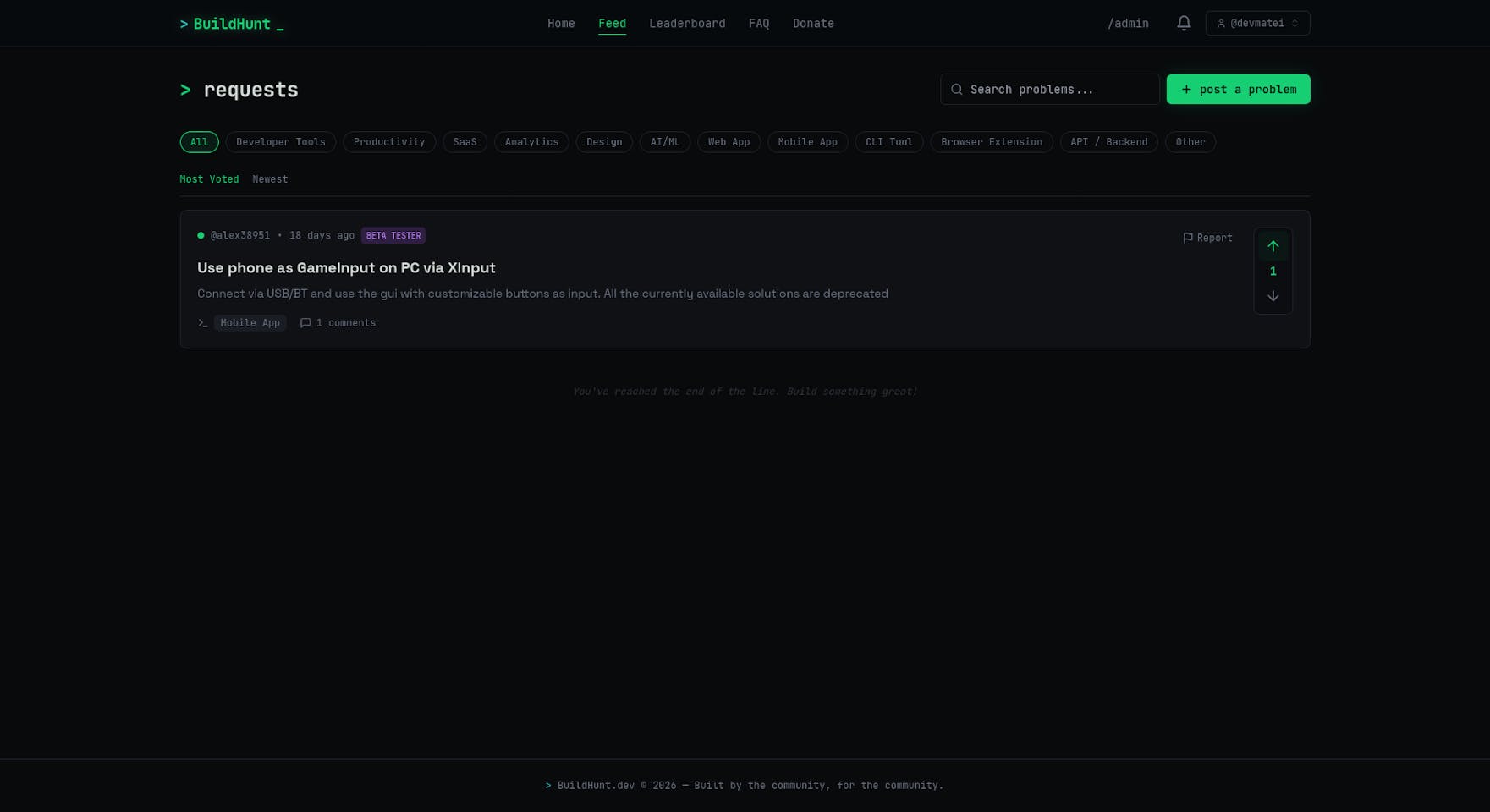Click the Report flag on the post
This screenshot has height=812, width=1490.
[x=1207, y=238]
